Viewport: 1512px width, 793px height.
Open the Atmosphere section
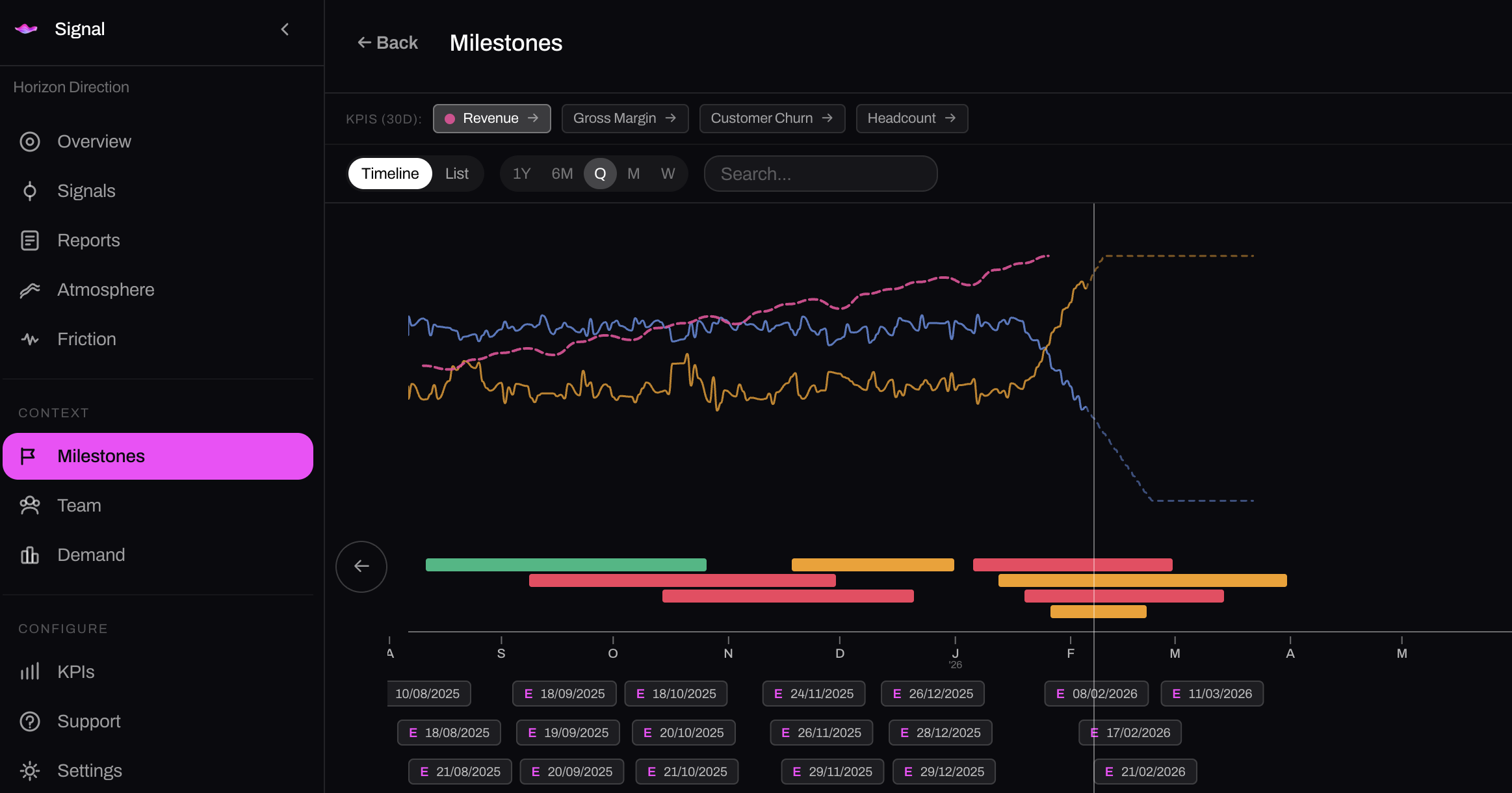coord(105,289)
